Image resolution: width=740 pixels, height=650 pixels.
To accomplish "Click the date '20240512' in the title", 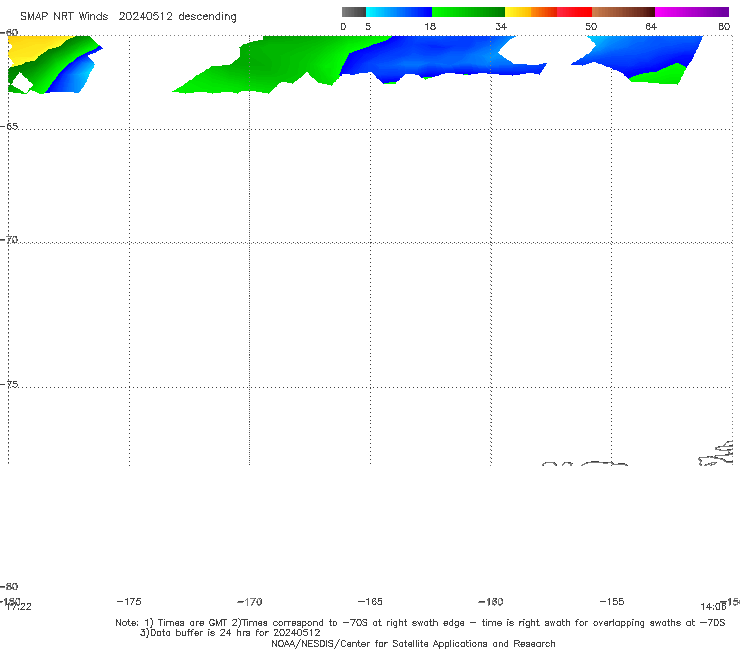I will (x=145, y=16).
